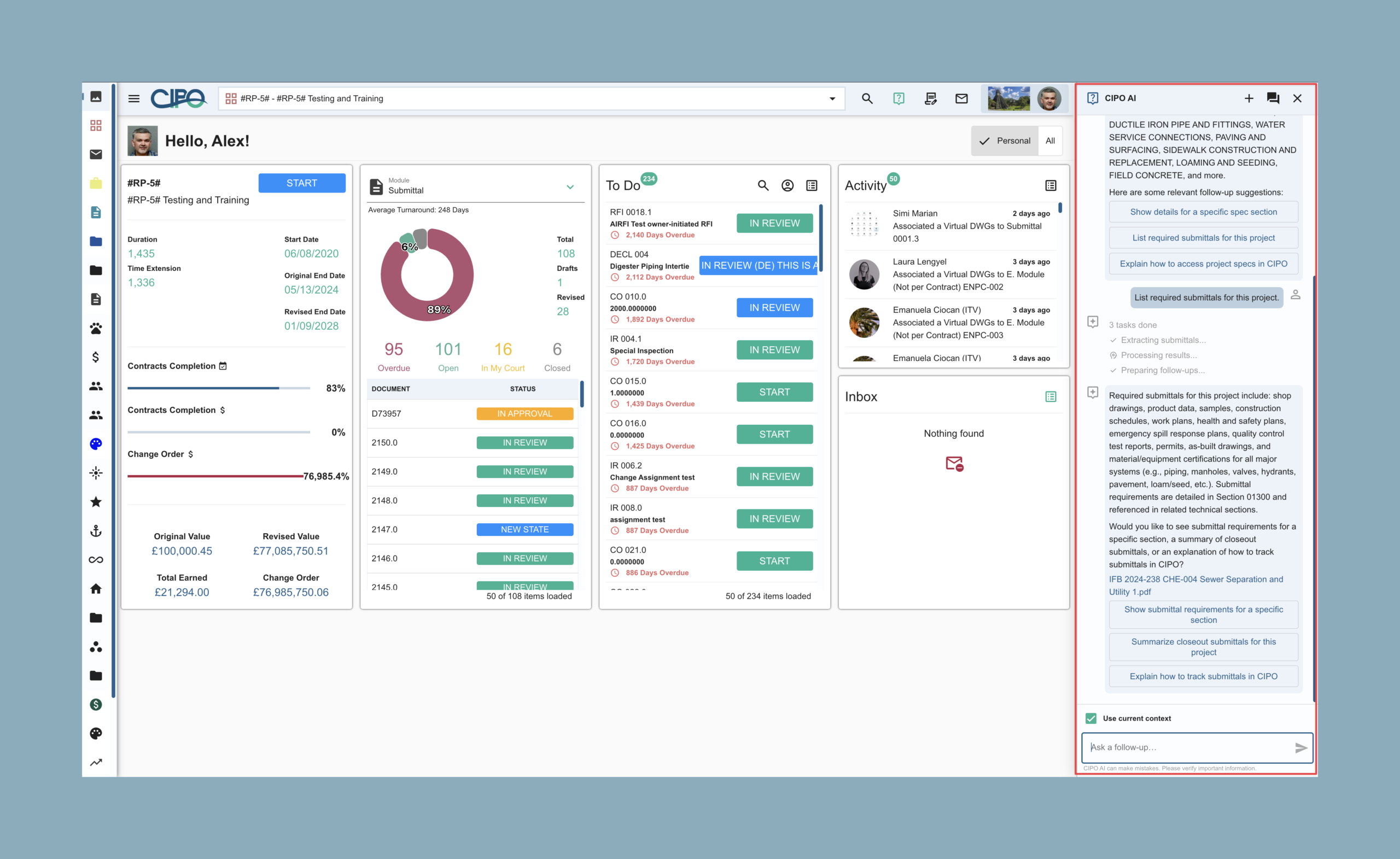Open the user profile avatar in the toolbar
The image size is (1400, 859).
pyautogui.click(x=1049, y=98)
